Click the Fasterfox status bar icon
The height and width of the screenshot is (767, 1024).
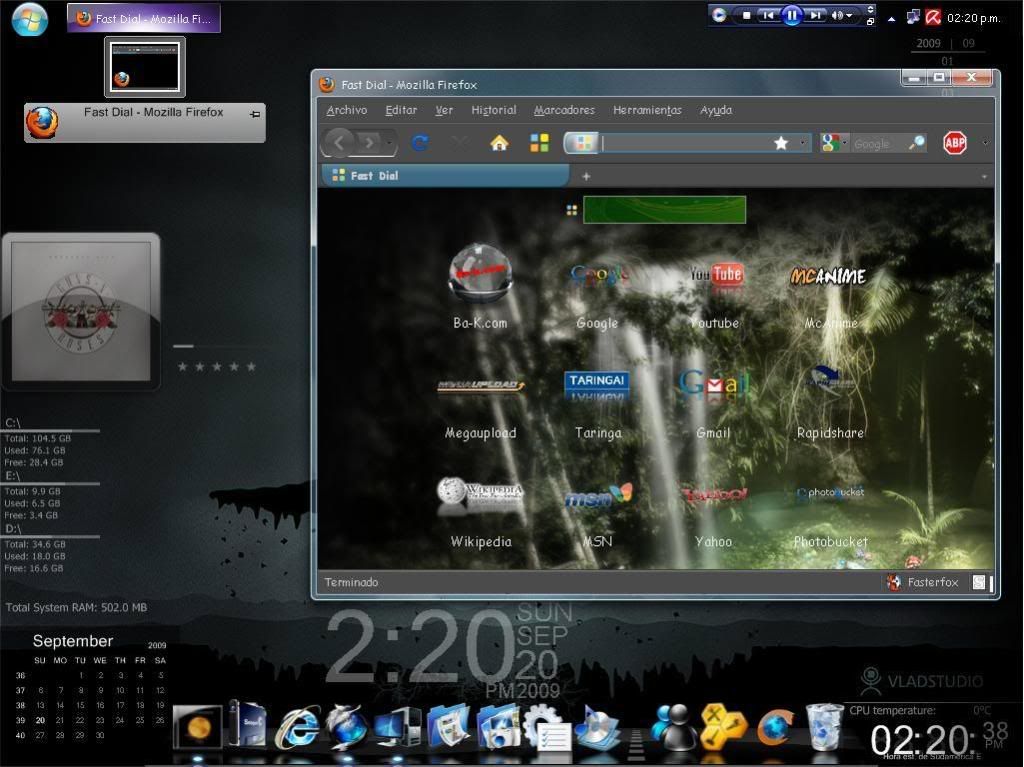click(893, 582)
